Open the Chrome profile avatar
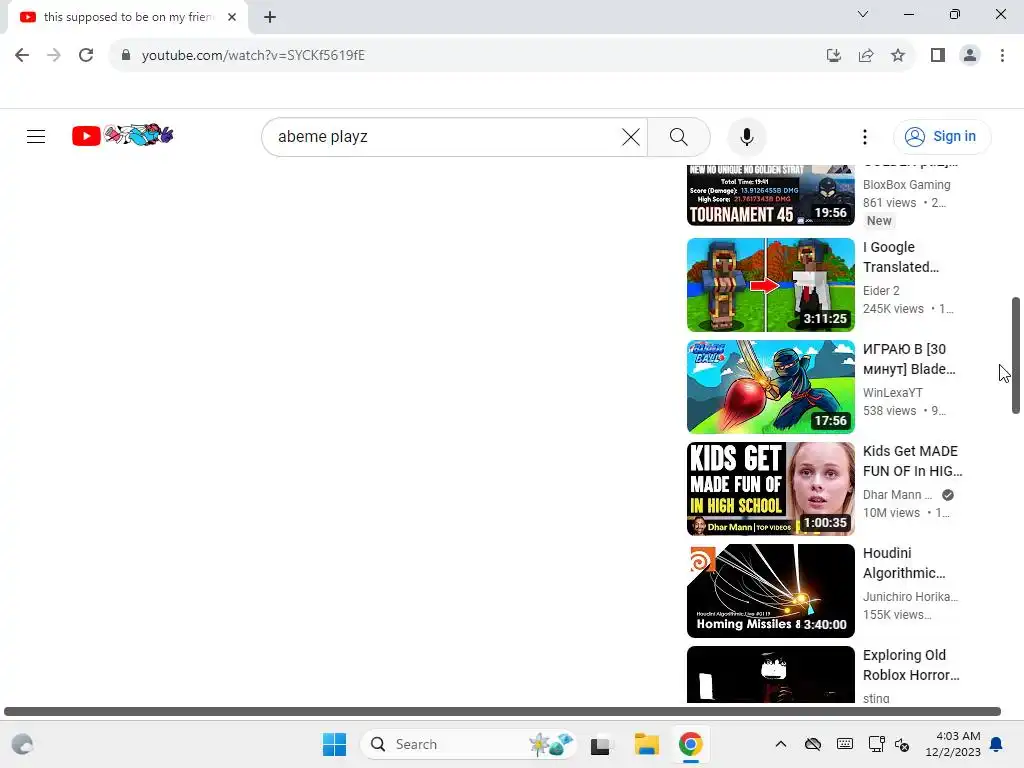The image size is (1024, 768). coord(970,56)
